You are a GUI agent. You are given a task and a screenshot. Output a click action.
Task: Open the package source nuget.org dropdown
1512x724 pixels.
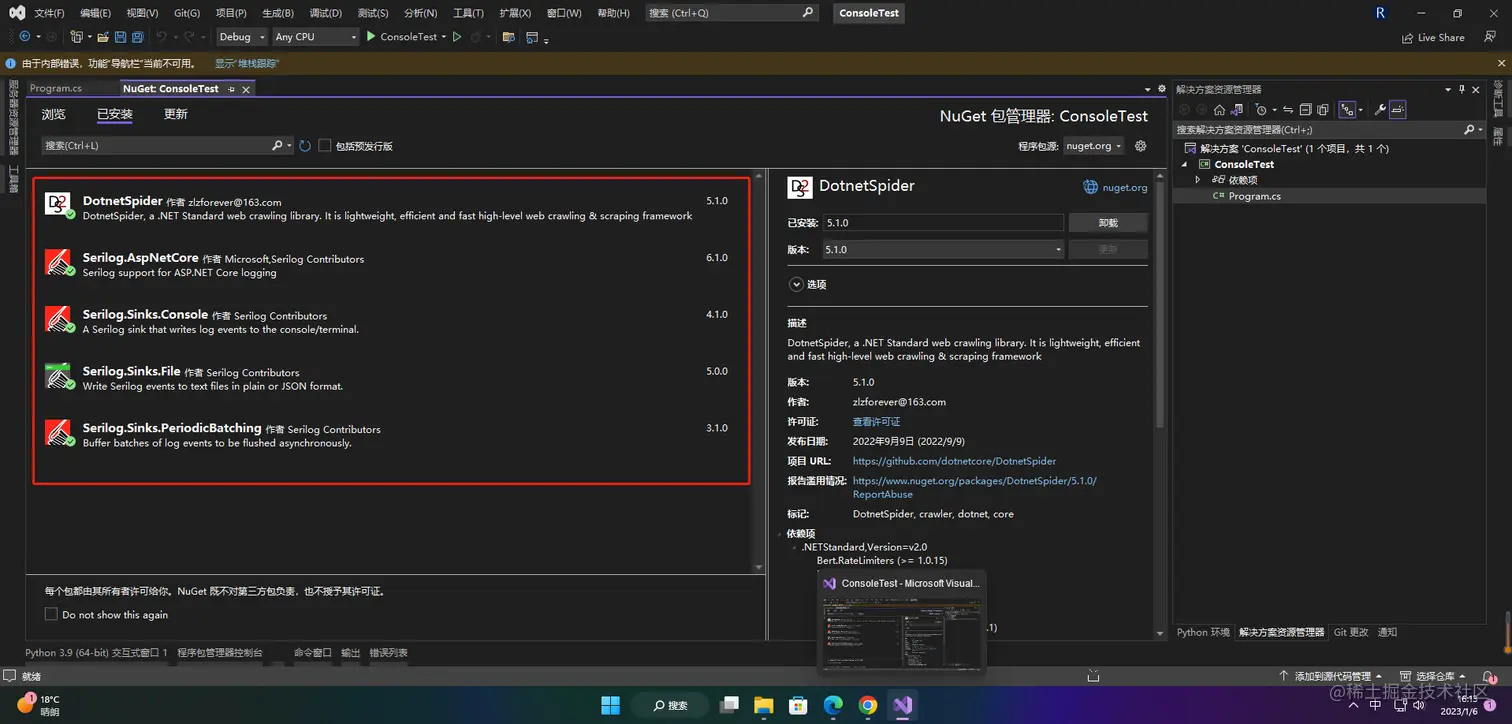[x=1093, y=146]
